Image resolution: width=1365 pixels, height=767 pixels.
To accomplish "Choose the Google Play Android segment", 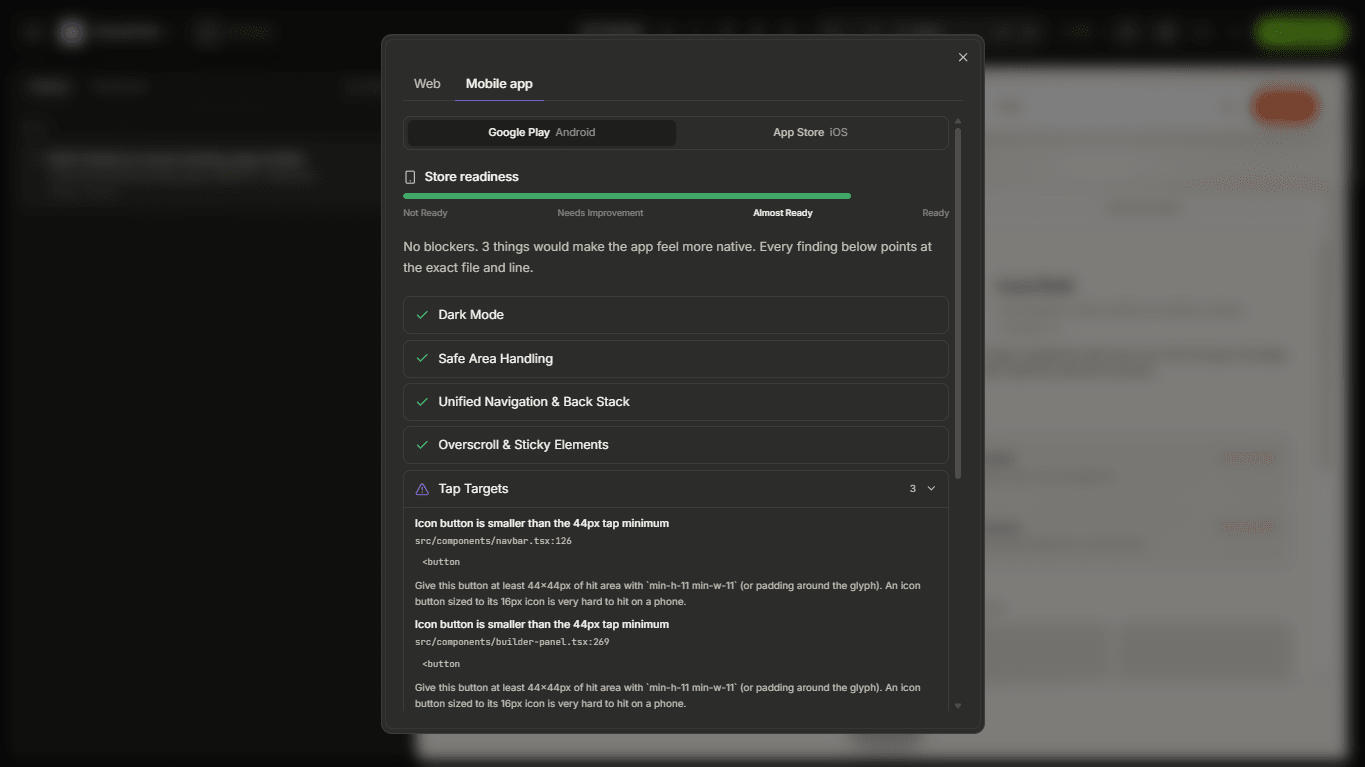I will [x=542, y=132].
